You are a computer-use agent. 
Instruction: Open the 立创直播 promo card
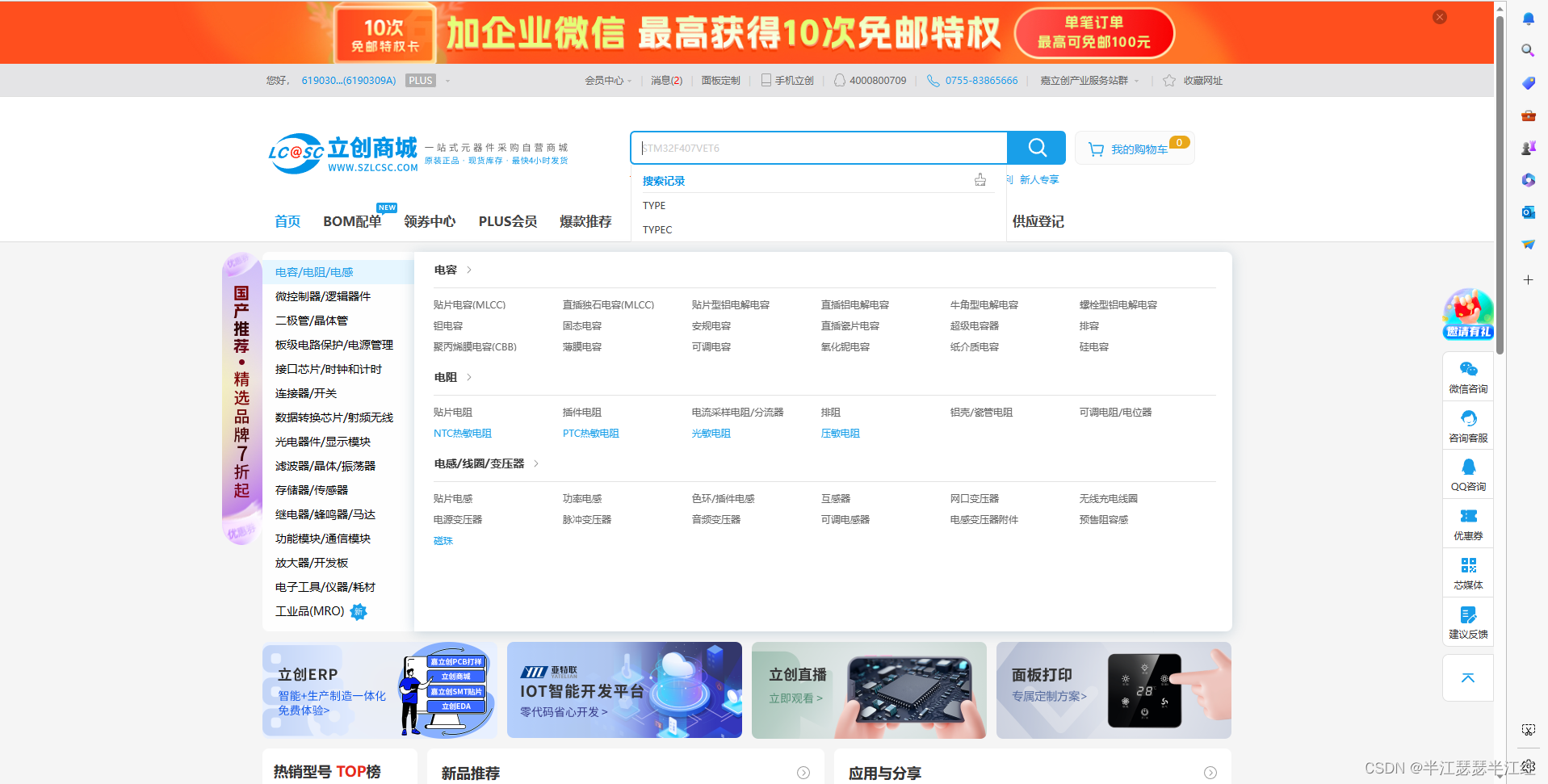[x=869, y=690]
